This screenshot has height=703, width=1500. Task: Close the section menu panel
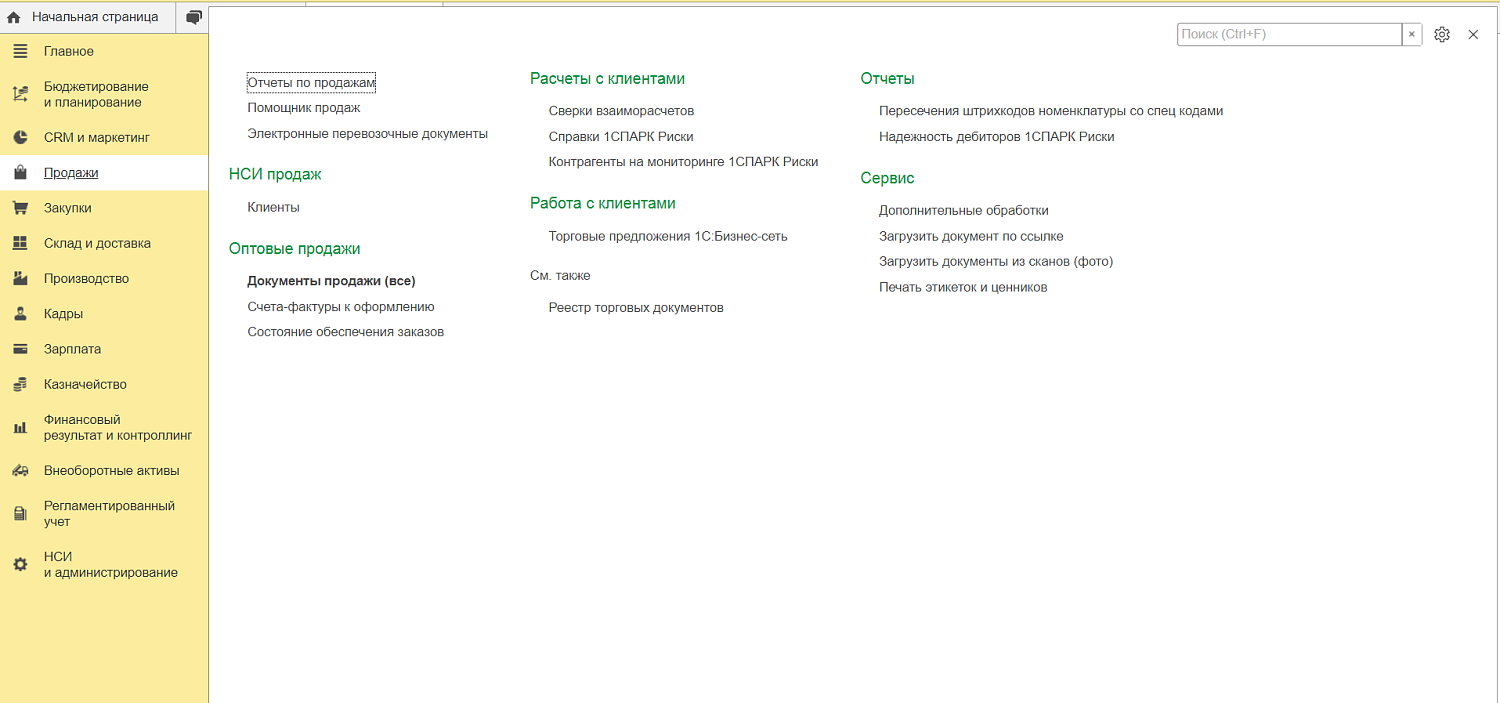pyautogui.click(x=1473, y=35)
